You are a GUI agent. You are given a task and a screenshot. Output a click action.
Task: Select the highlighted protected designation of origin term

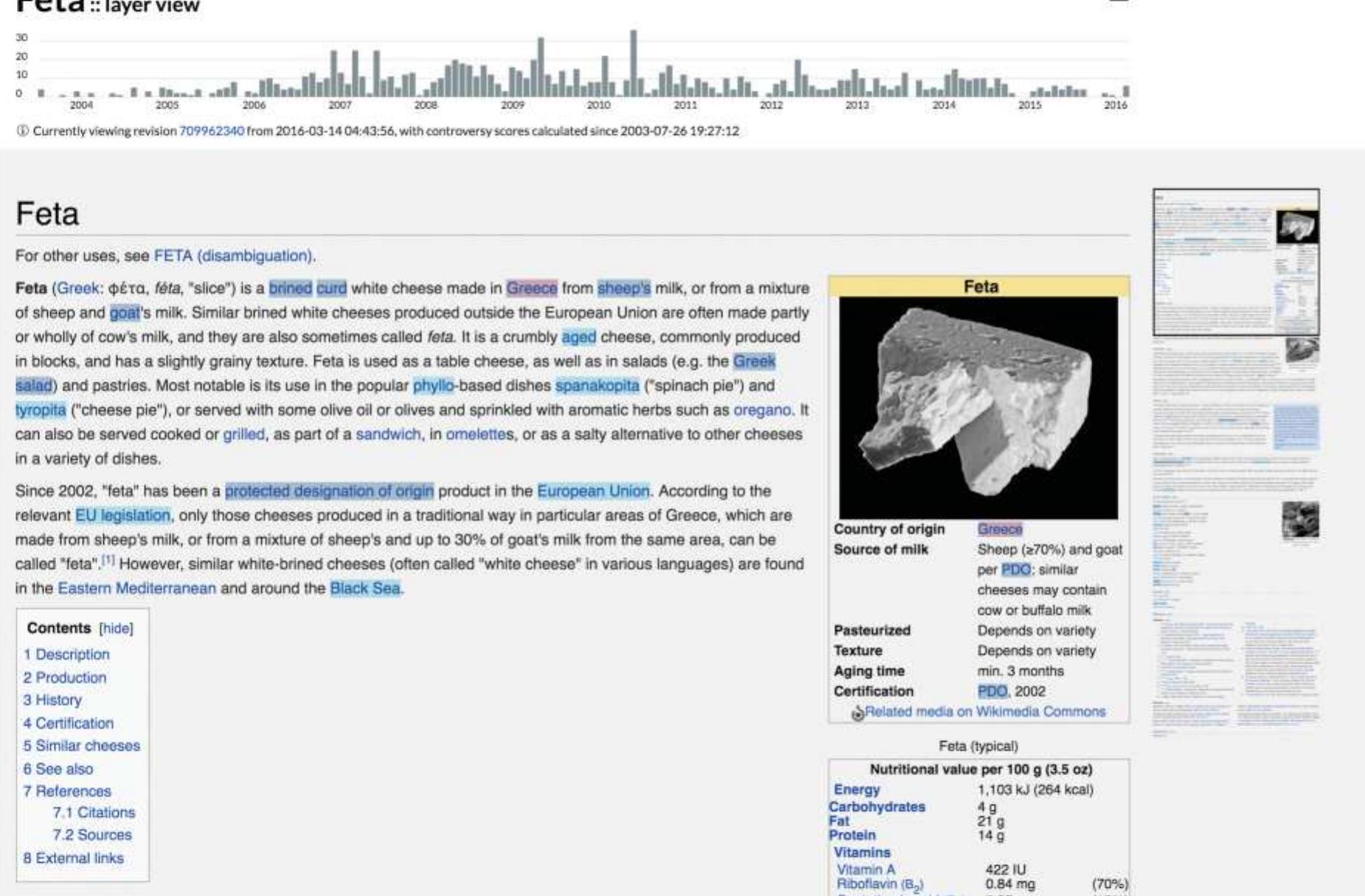tap(331, 490)
